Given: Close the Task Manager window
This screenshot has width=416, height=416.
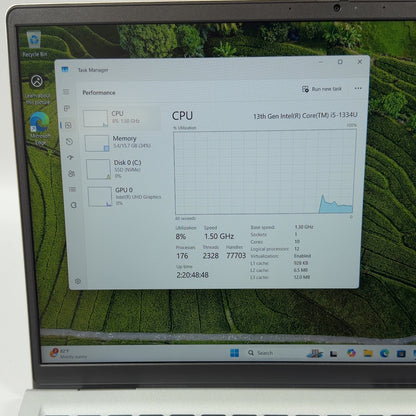Looking at the screenshot, I should [x=360, y=62].
